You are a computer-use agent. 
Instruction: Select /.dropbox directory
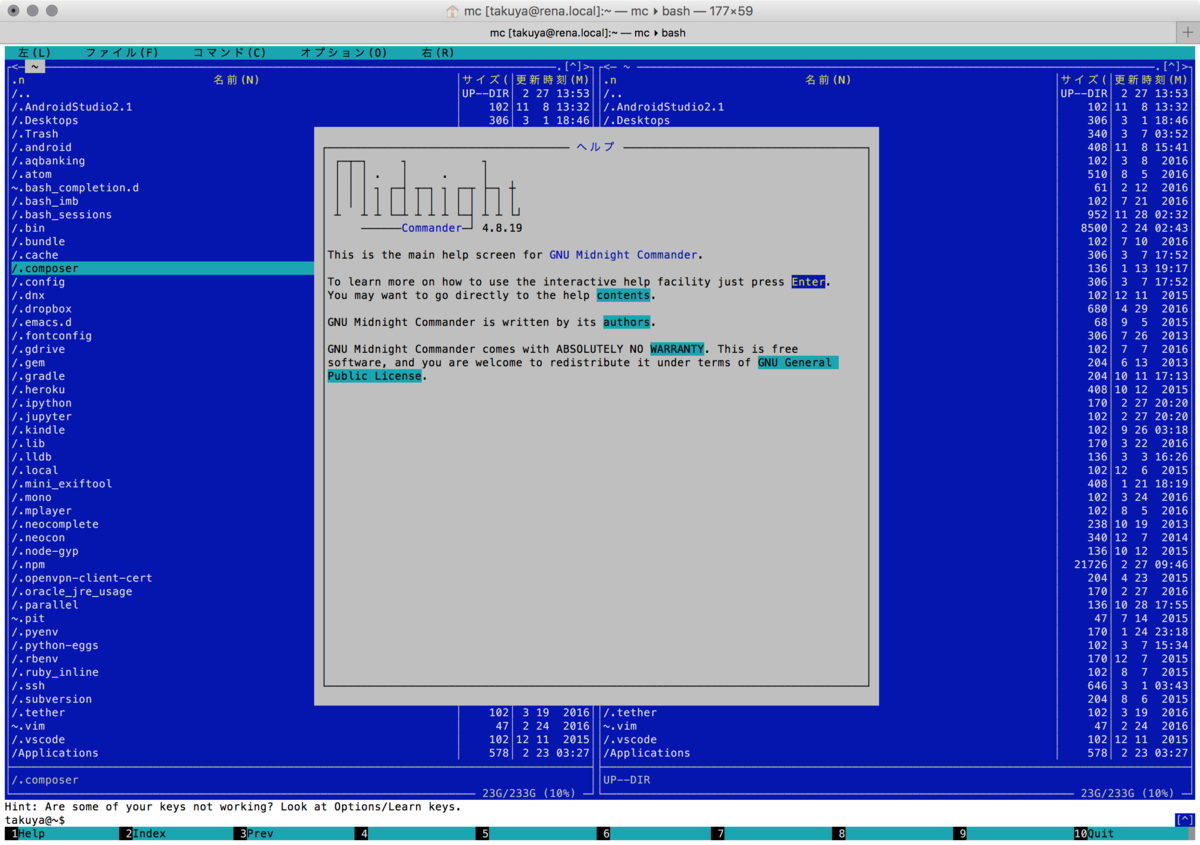click(x=42, y=309)
